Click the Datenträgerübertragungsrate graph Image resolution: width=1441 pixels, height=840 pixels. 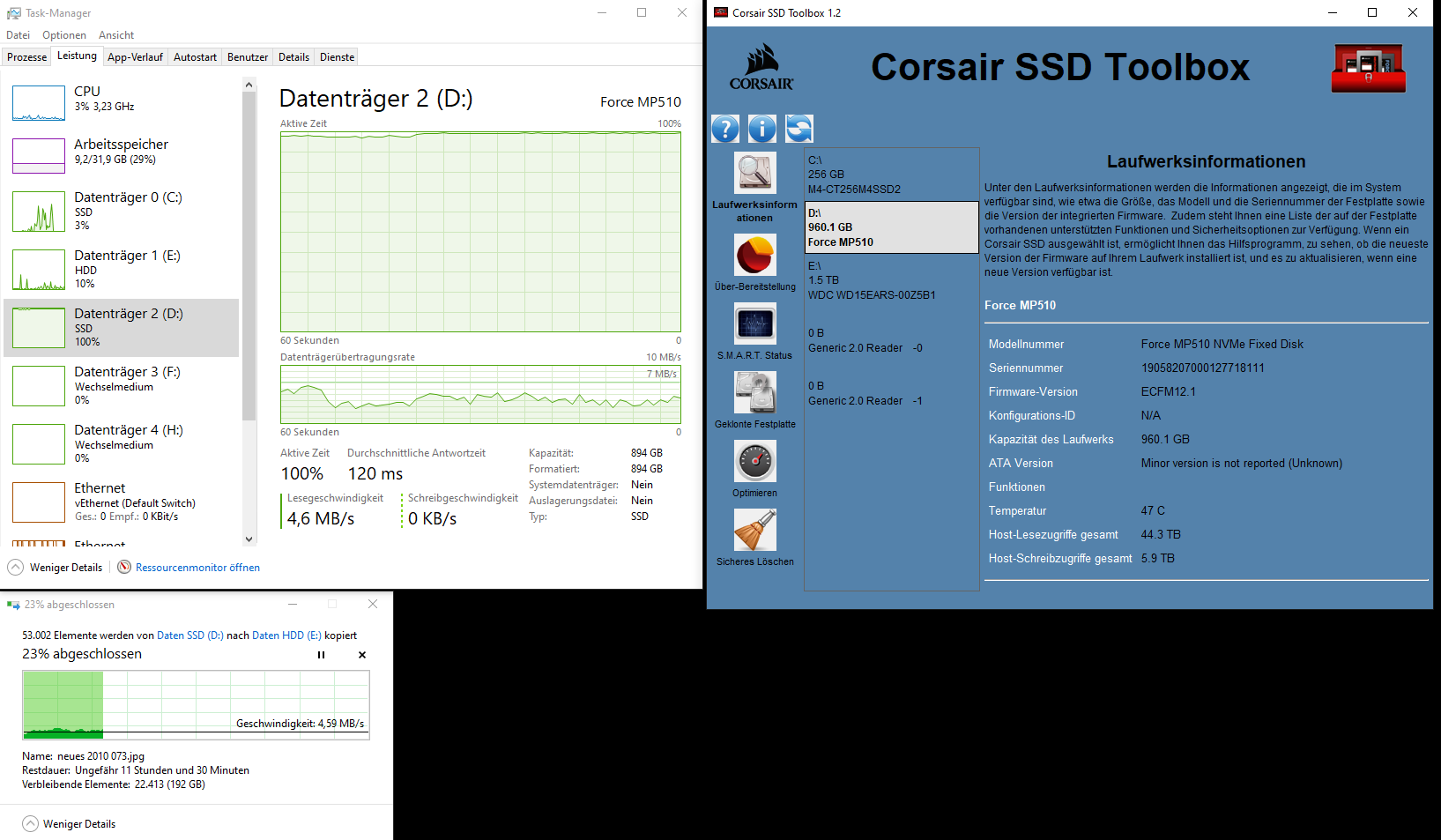[x=480, y=395]
